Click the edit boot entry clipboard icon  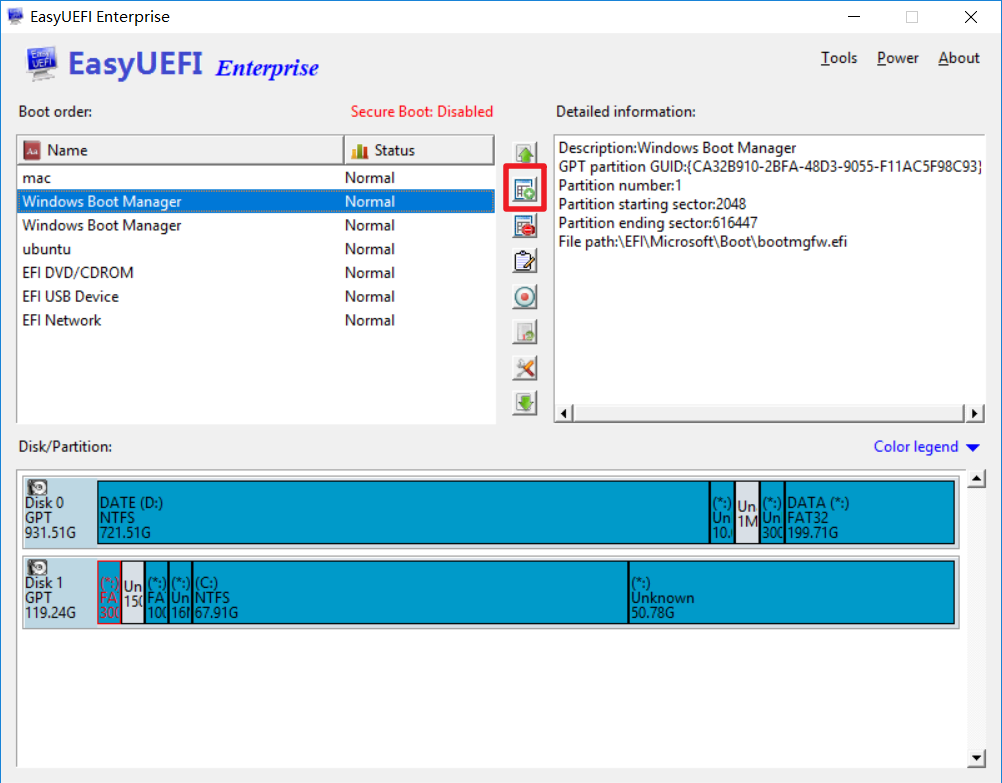525,261
